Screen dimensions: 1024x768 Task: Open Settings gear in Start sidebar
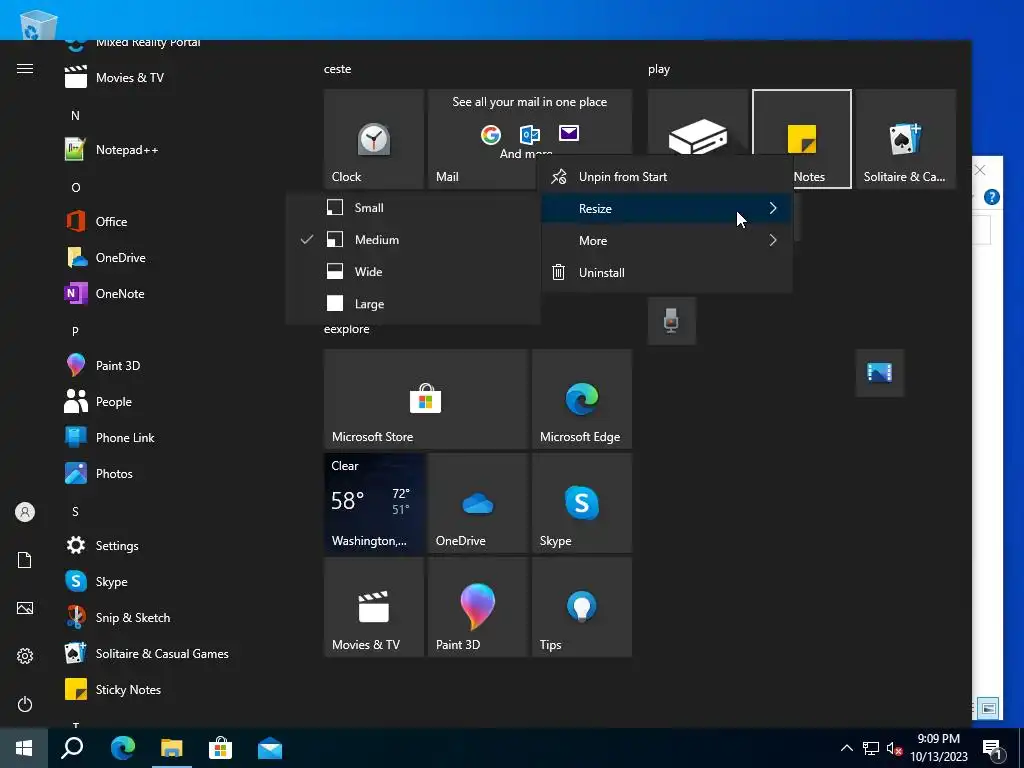coord(25,656)
